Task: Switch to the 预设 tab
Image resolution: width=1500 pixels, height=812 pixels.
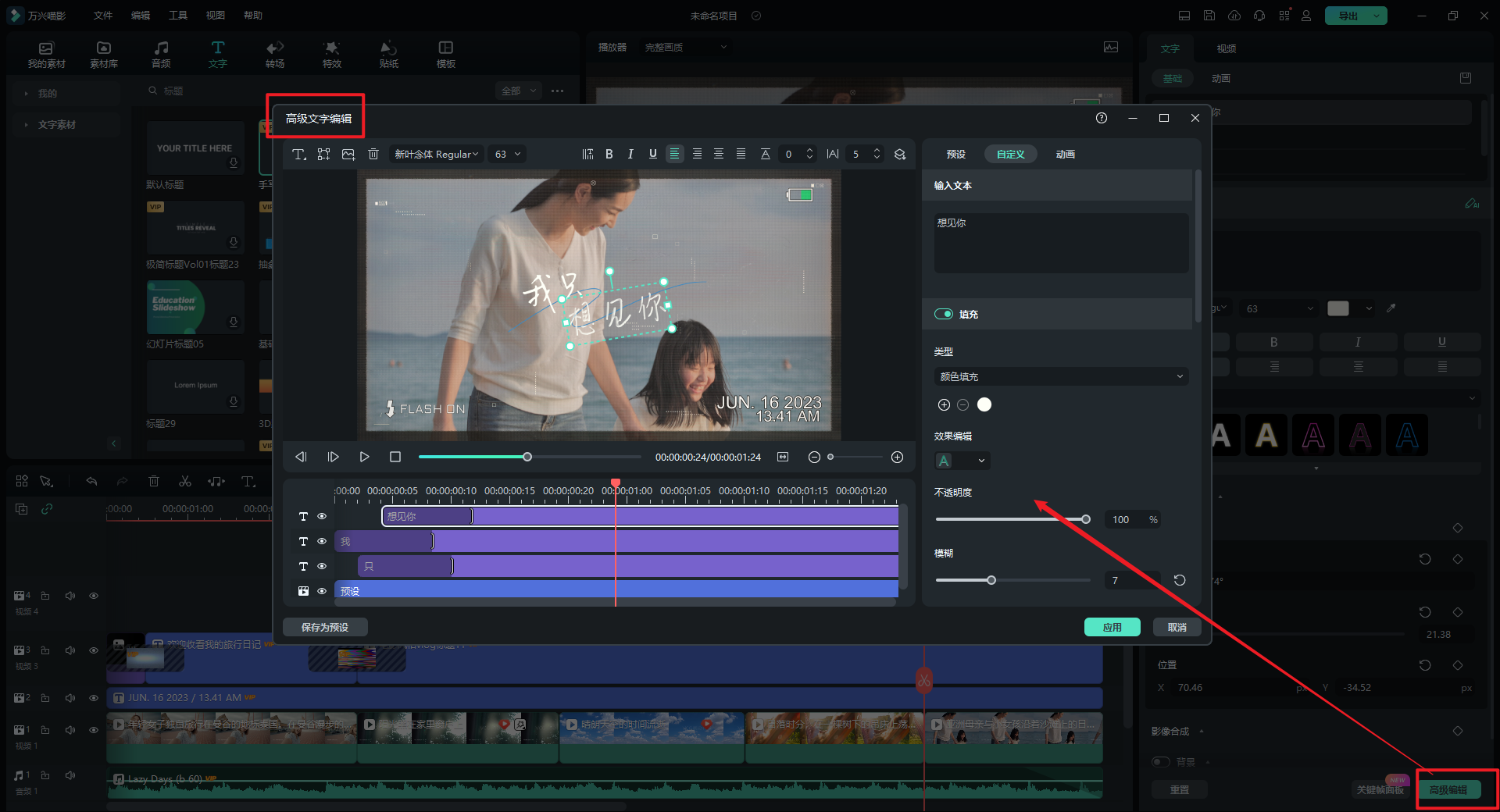Action: (x=956, y=155)
